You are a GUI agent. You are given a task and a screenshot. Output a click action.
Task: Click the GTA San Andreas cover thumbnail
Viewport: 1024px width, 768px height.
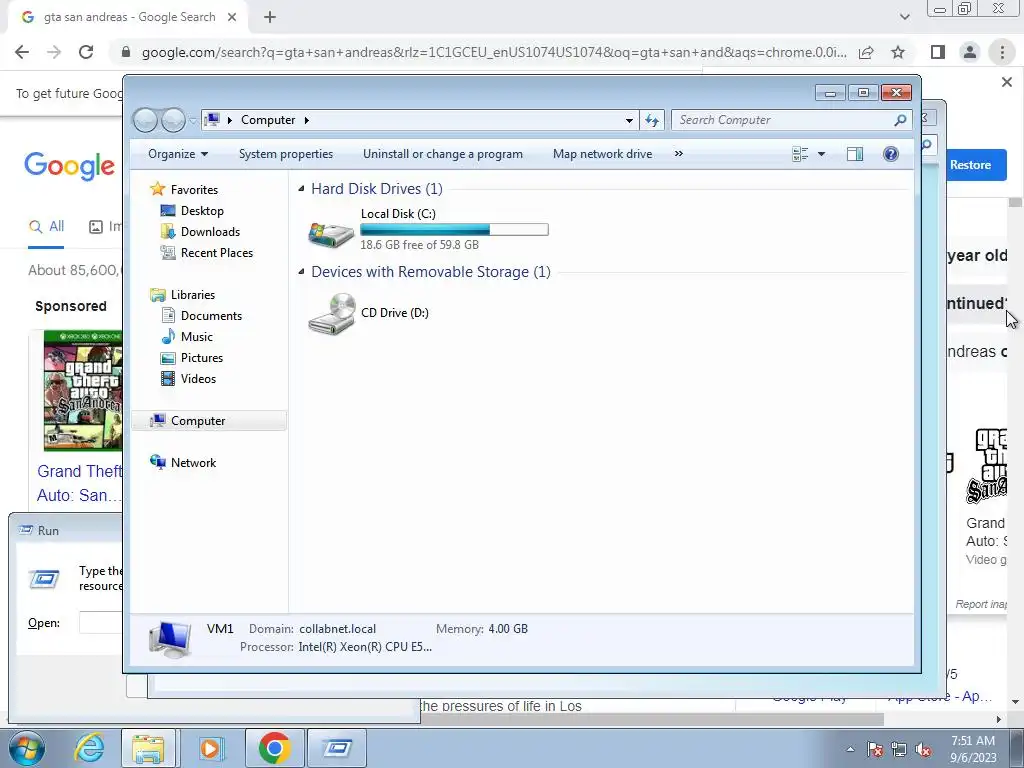pyautogui.click(x=82, y=390)
